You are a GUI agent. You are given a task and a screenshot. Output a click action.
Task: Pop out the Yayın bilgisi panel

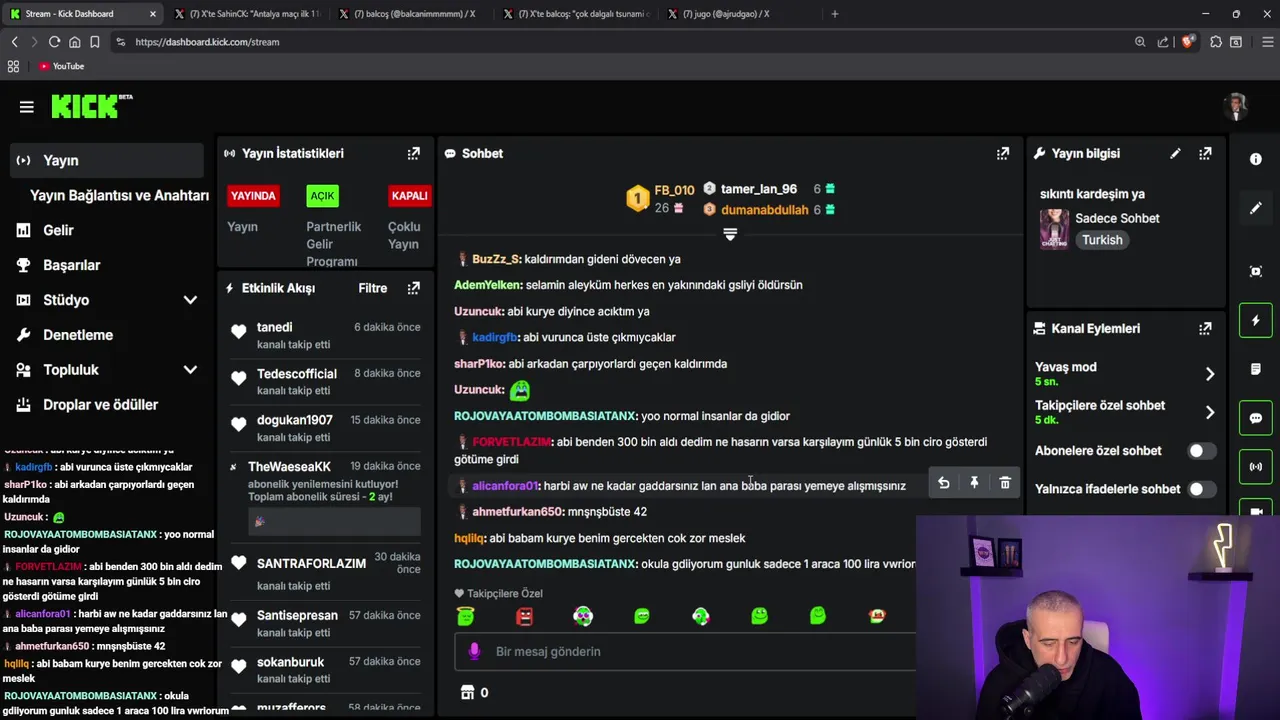[1205, 153]
